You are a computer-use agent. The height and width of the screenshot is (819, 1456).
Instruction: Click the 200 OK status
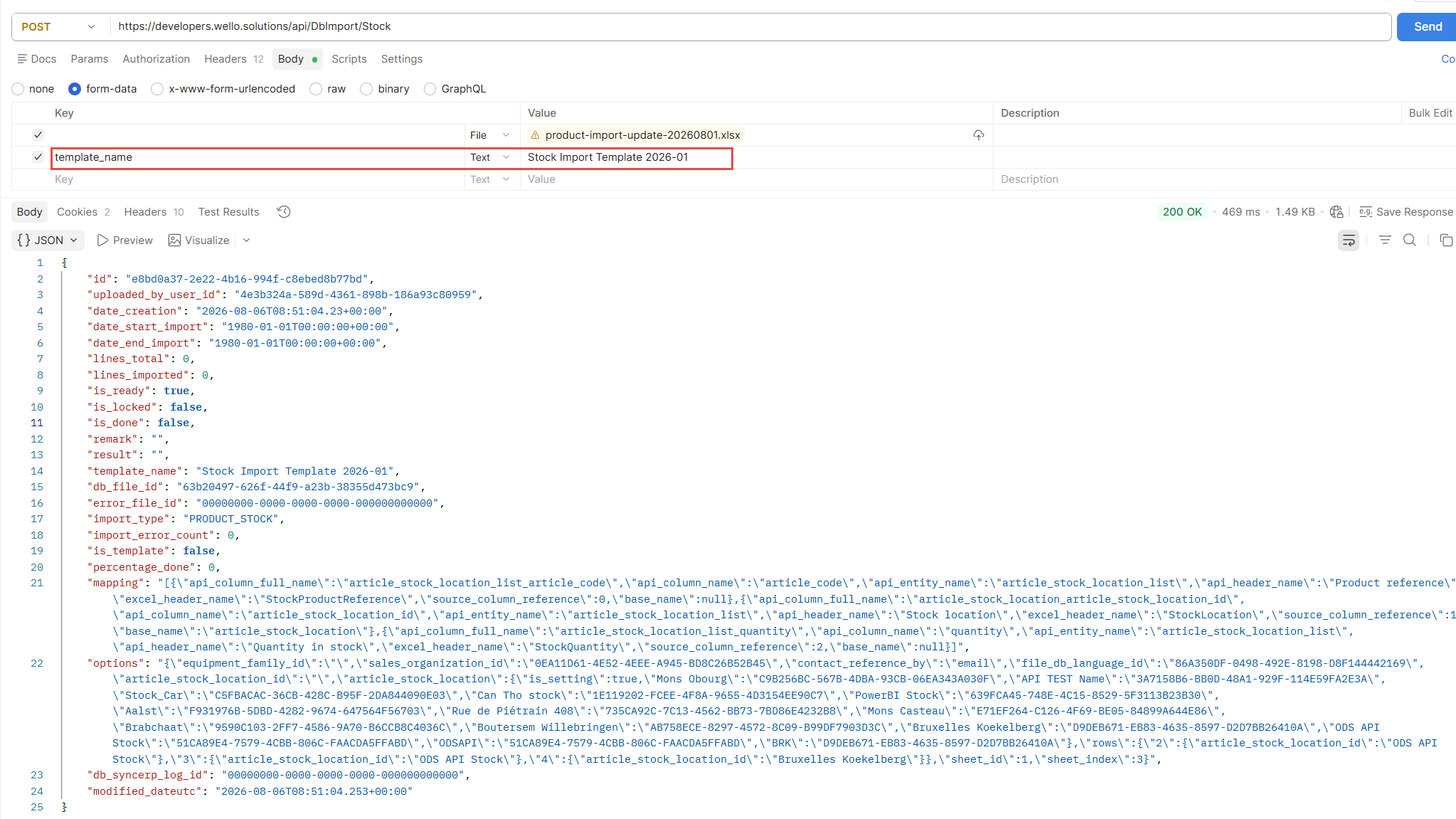point(1182,212)
